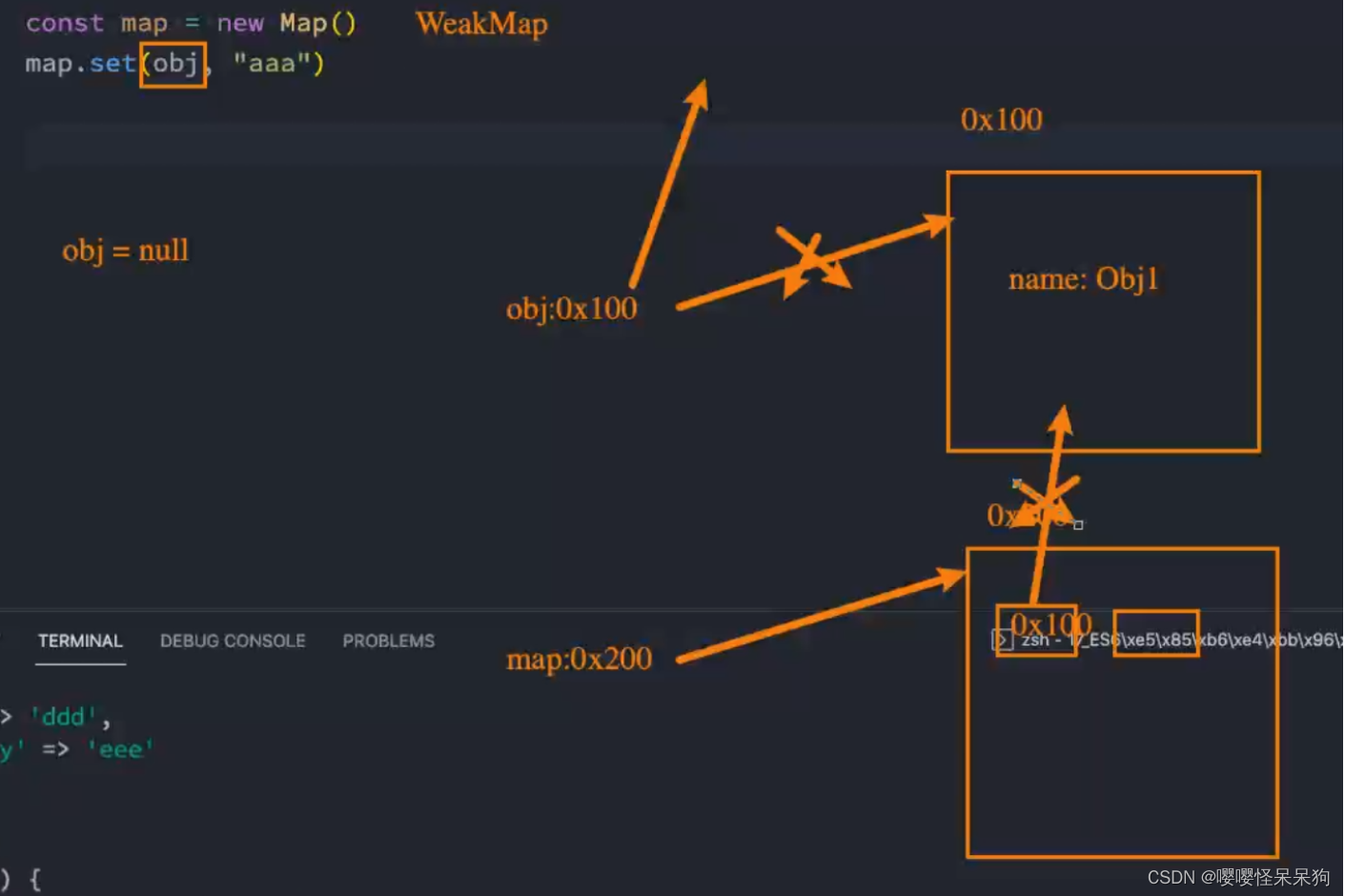Image resolution: width=1345 pixels, height=896 pixels.
Task: Click the WeakMap annotation label
Action: (x=481, y=25)
